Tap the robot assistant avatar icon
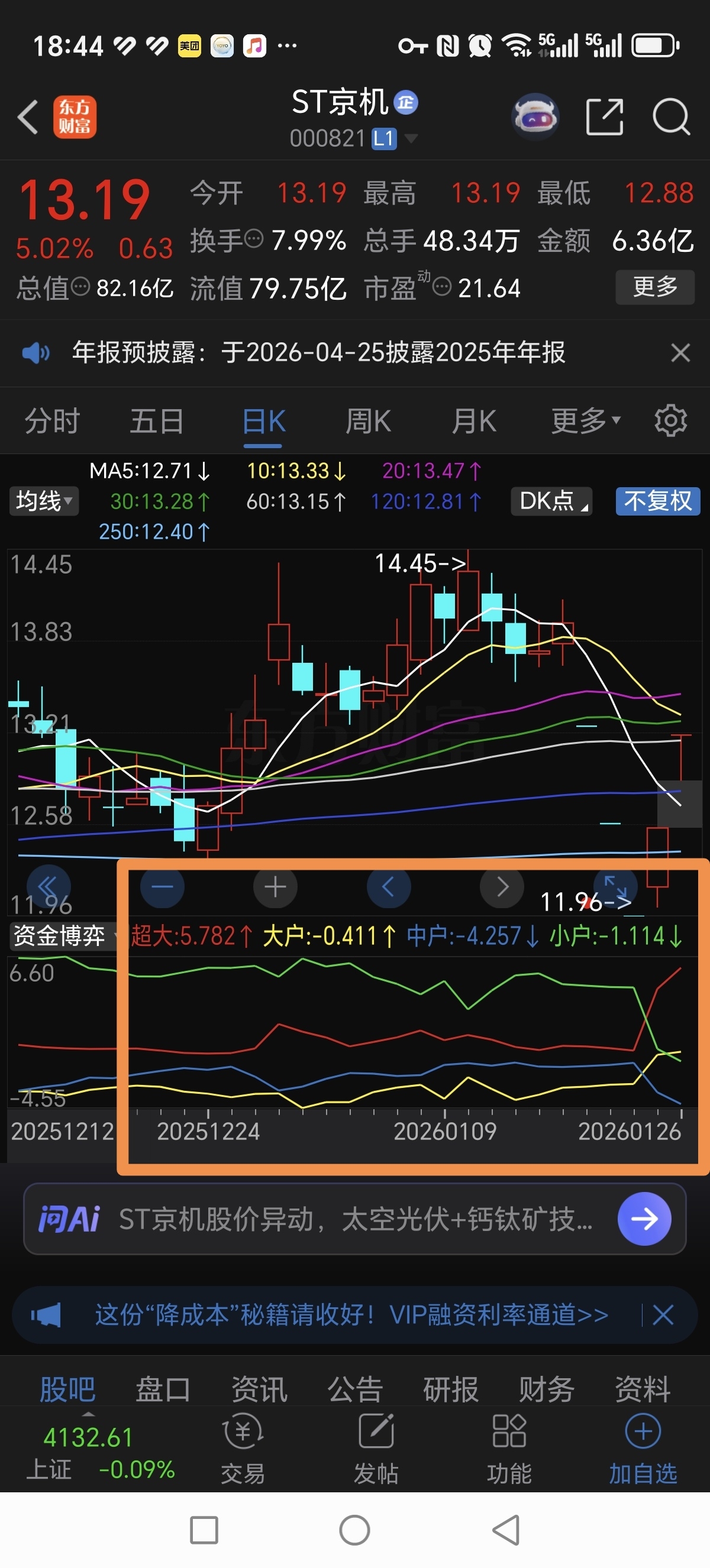This screenshot has width=710, height=1568. click(535, 116)
